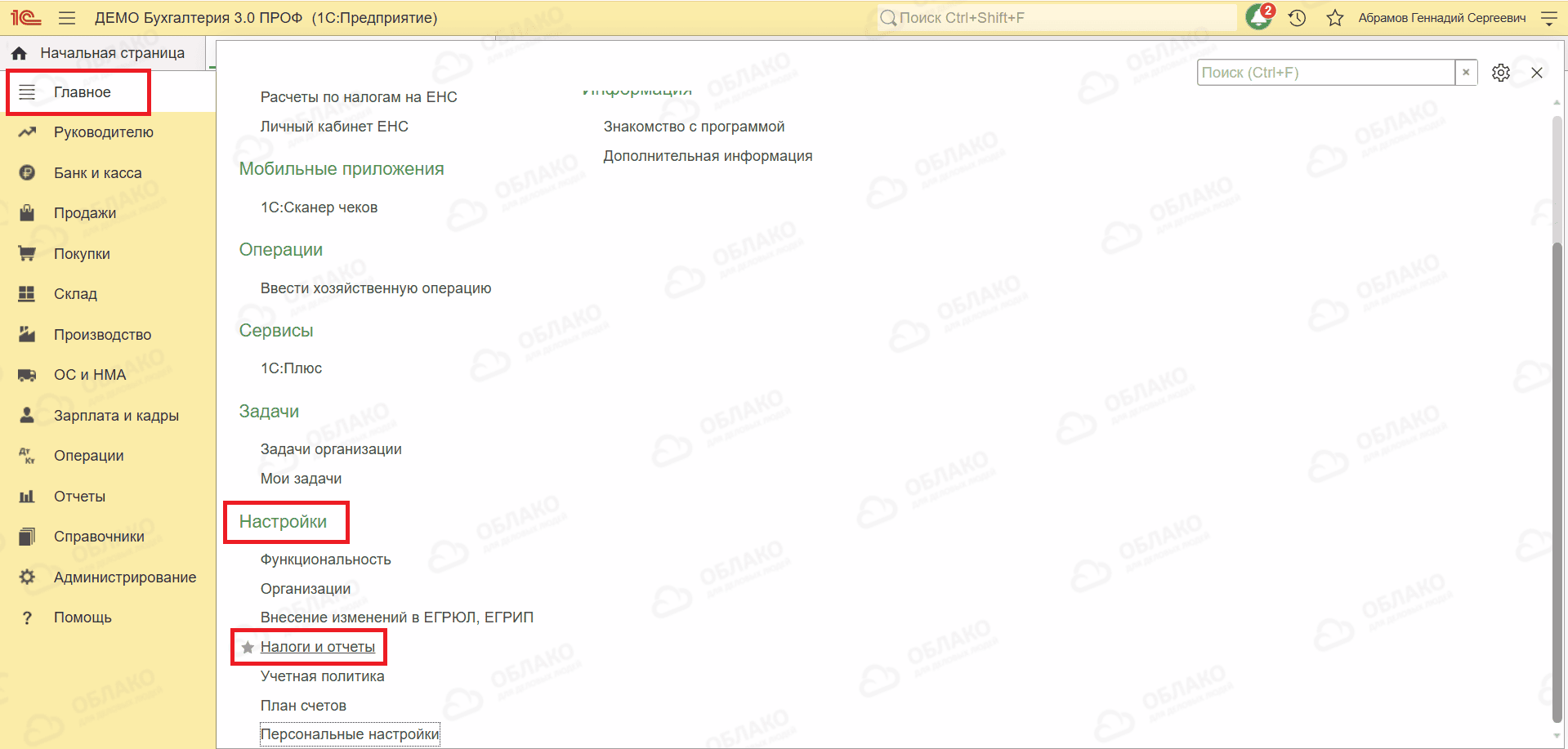Open Персональные настройки
Viewport: 1568px width, 749px height.
pos(350,734)
